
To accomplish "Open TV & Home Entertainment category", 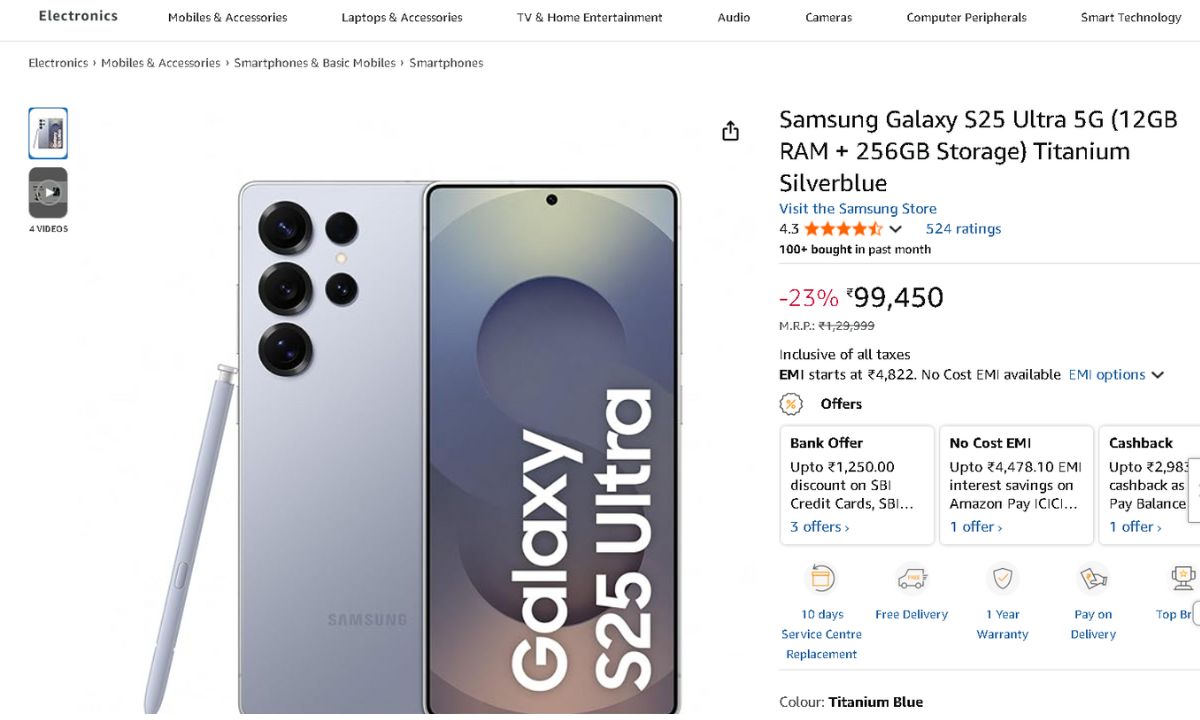I will click(590, 17).
